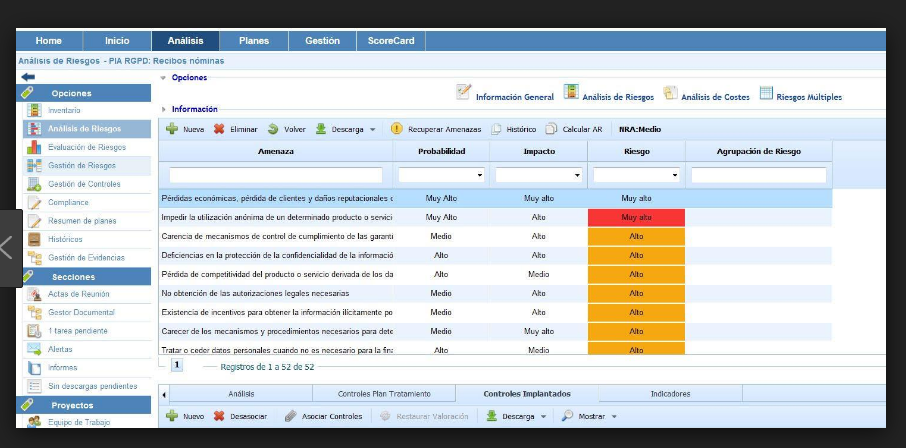Click the Proyectos sidebar header

[x=83, y=405]
